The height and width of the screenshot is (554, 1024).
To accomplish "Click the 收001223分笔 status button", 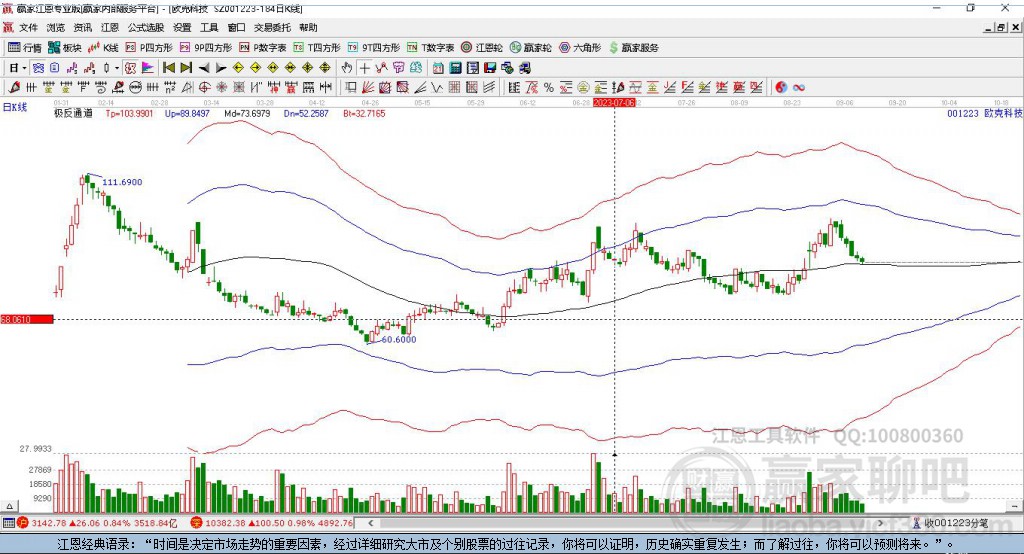I will 950,523.
